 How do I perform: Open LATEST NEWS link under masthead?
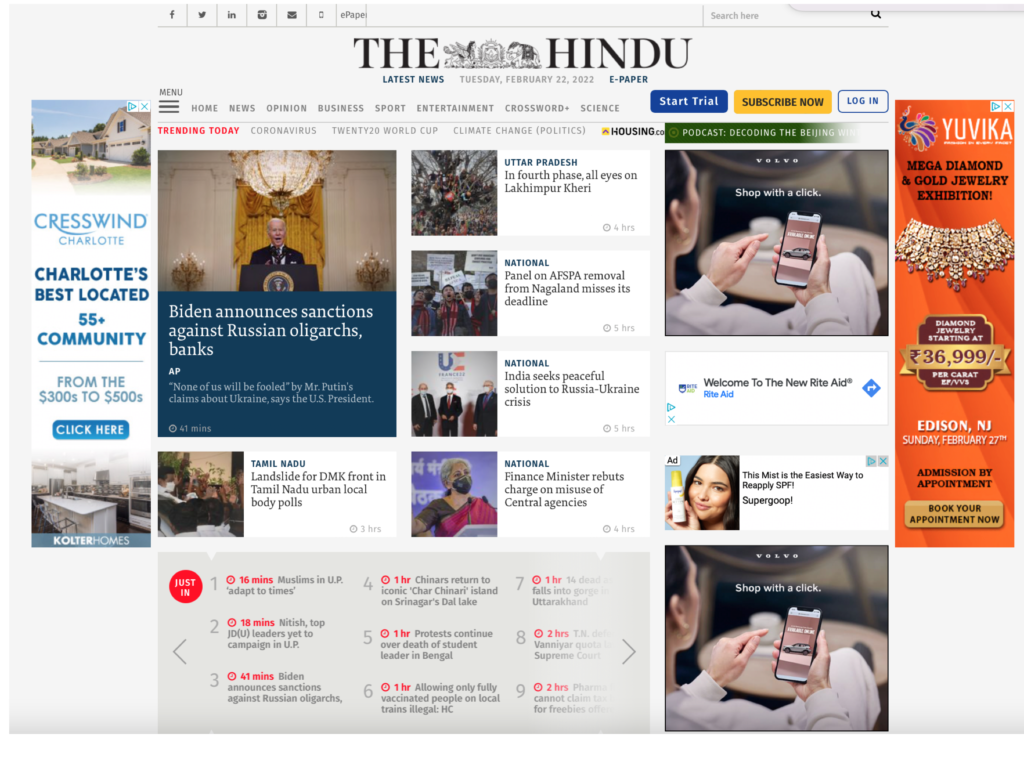click(413, 79)
